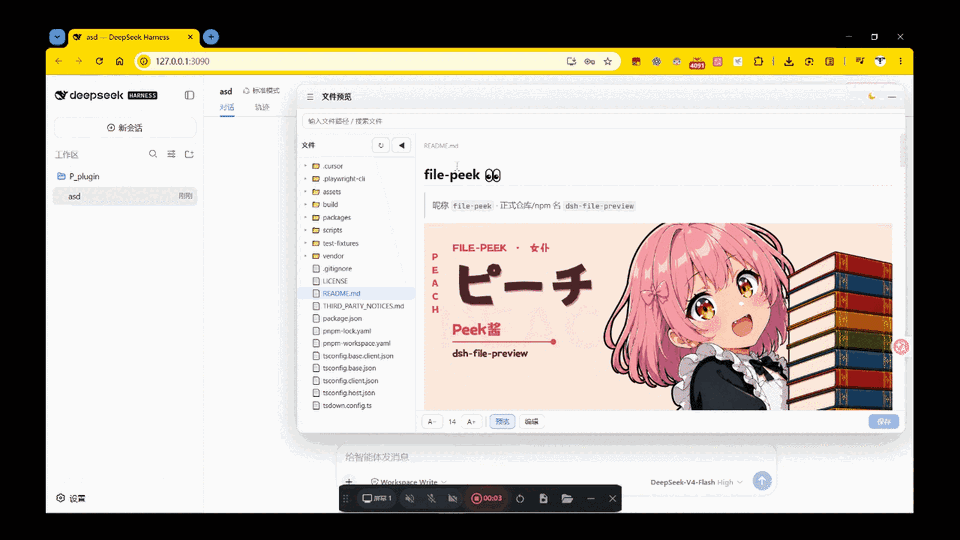Search workspaces with the magnifier icon
This screenshot has width=960, height=540.
coord(152,154)
